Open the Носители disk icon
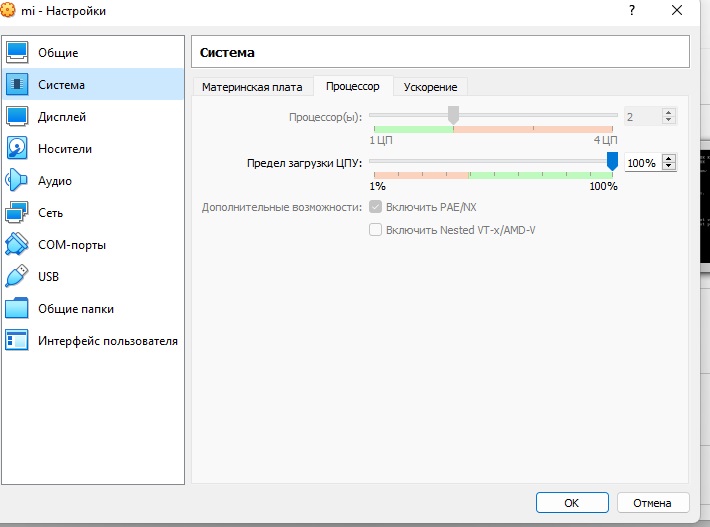The height and width of the screenshot is (527, 710). click(x=18, y=148)
